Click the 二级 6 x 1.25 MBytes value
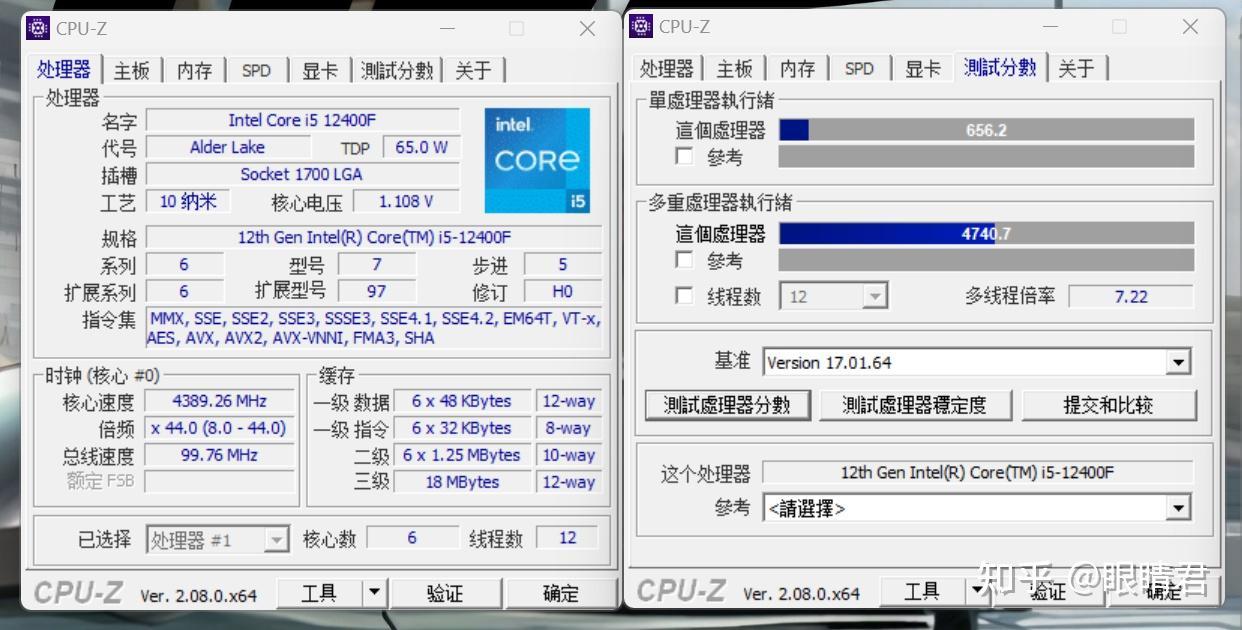Image resolution: width=1242 pixels, height=630 pixels. (461, 455)
